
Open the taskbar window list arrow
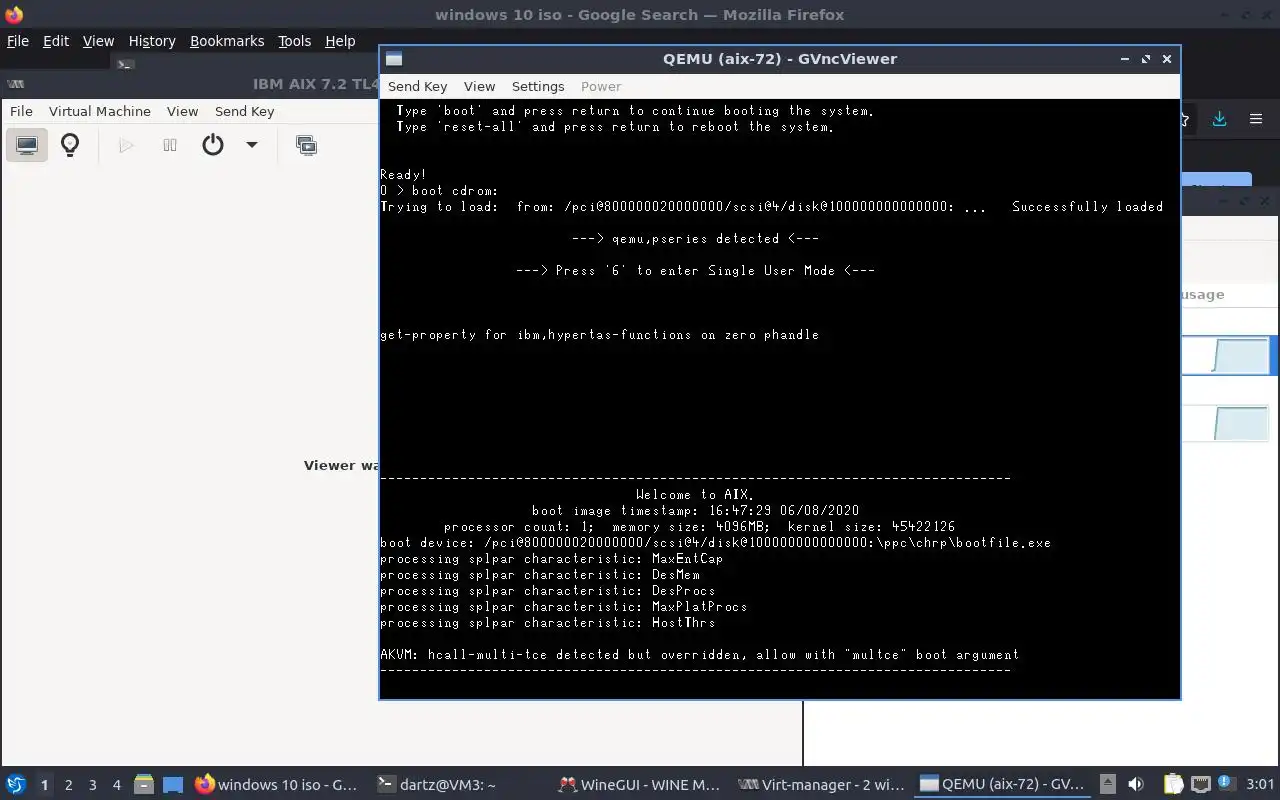(1108, 784)
